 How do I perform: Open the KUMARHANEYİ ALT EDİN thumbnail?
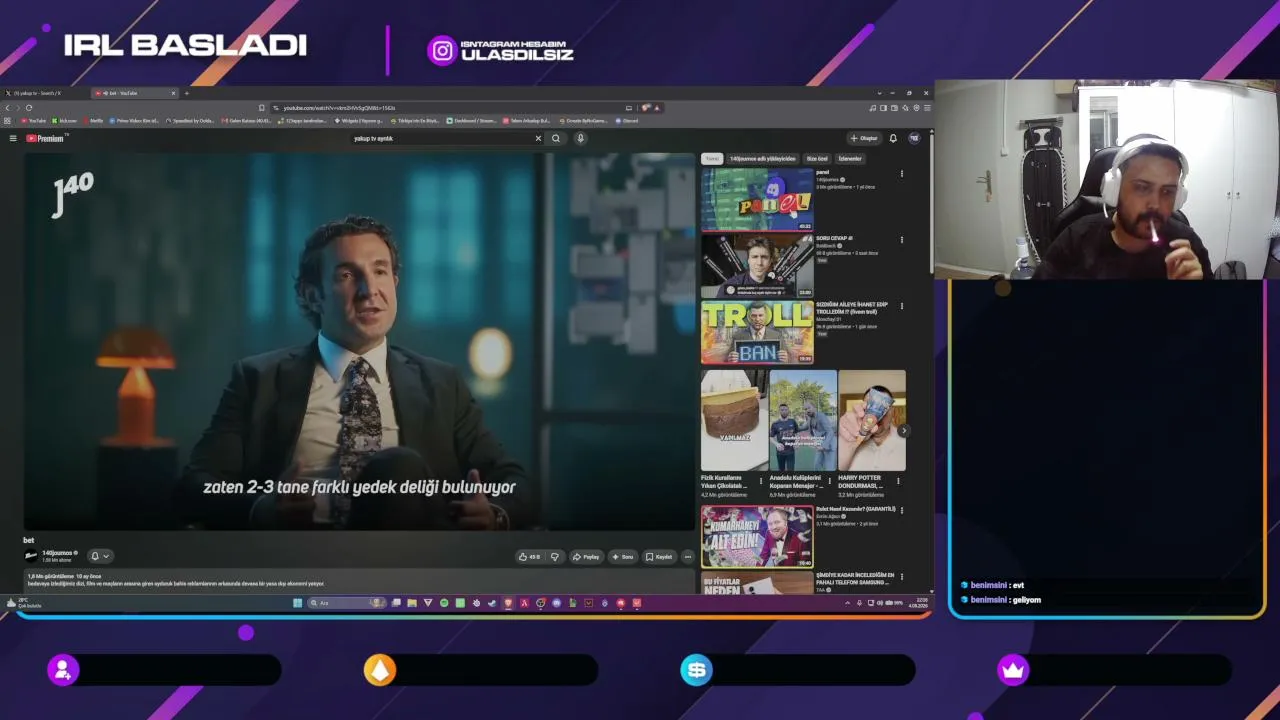coord(757,537)
